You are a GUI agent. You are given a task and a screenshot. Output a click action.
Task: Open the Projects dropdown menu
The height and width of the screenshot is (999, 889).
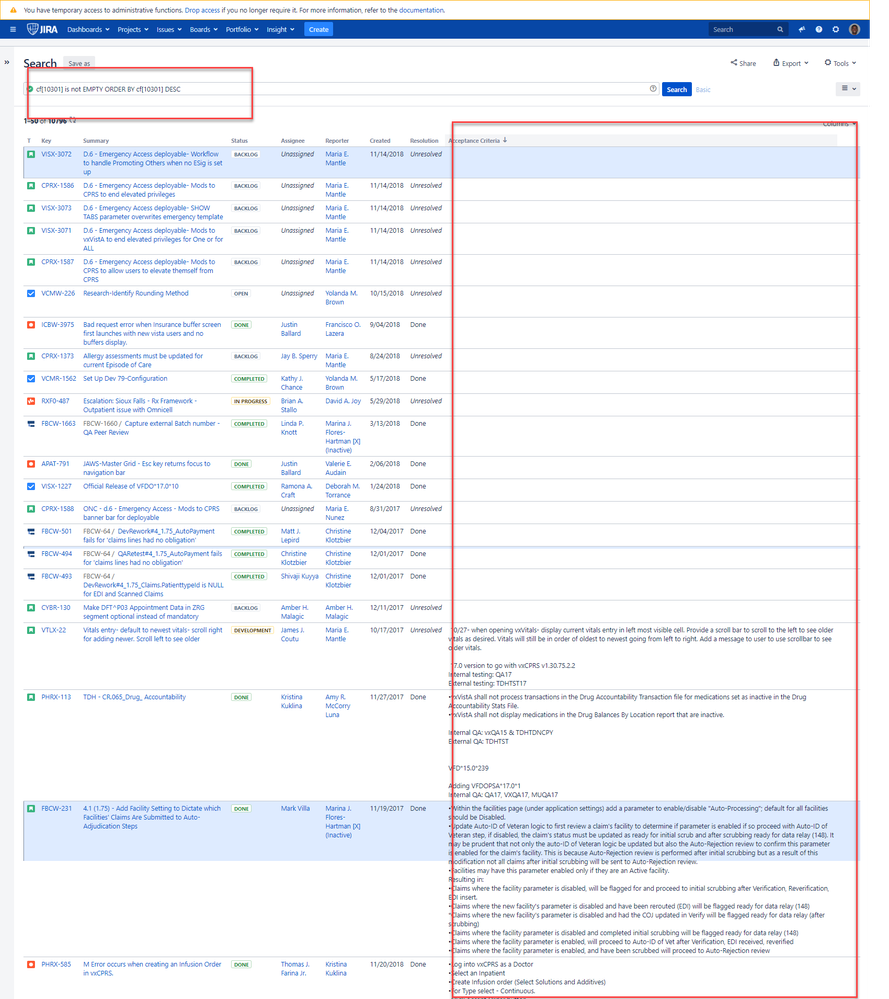coord(133,29)
